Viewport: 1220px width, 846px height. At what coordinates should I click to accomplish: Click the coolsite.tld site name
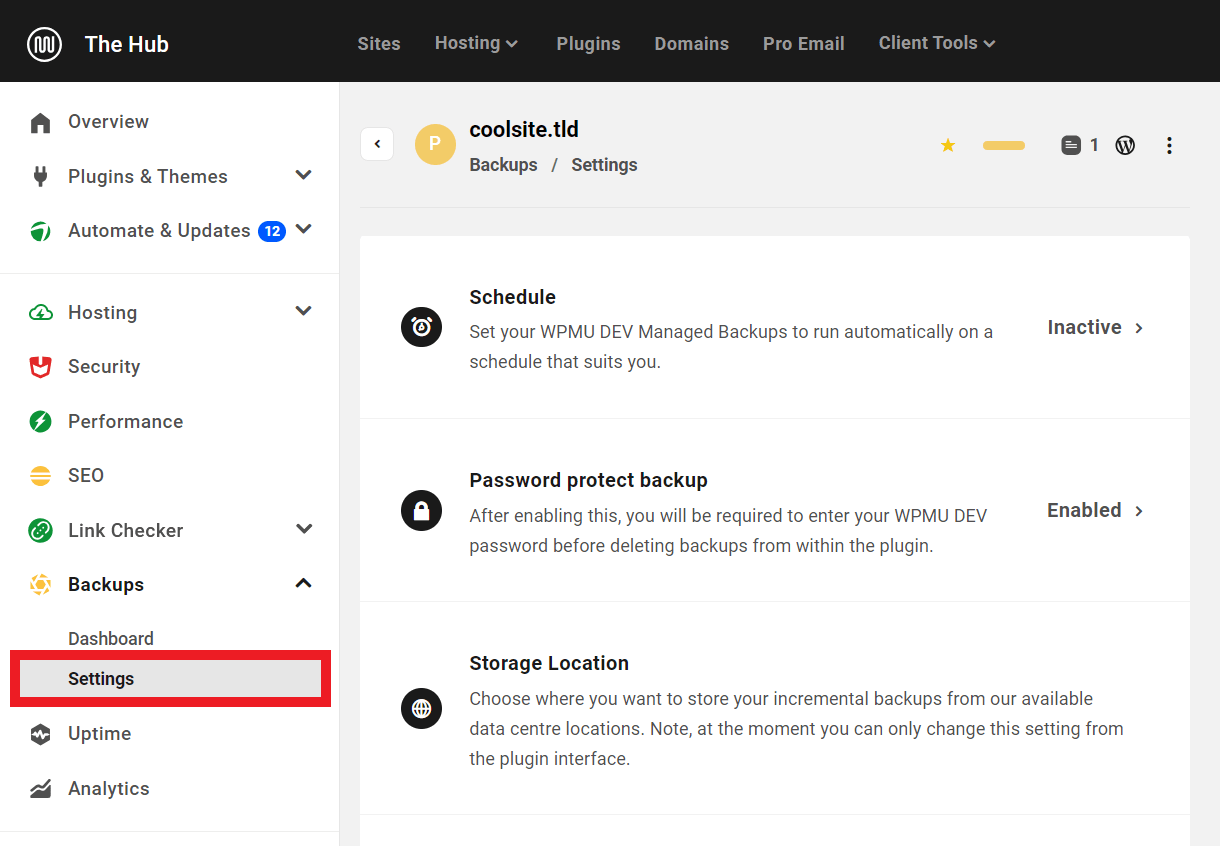pyautogui.click(x=524, y=130)
